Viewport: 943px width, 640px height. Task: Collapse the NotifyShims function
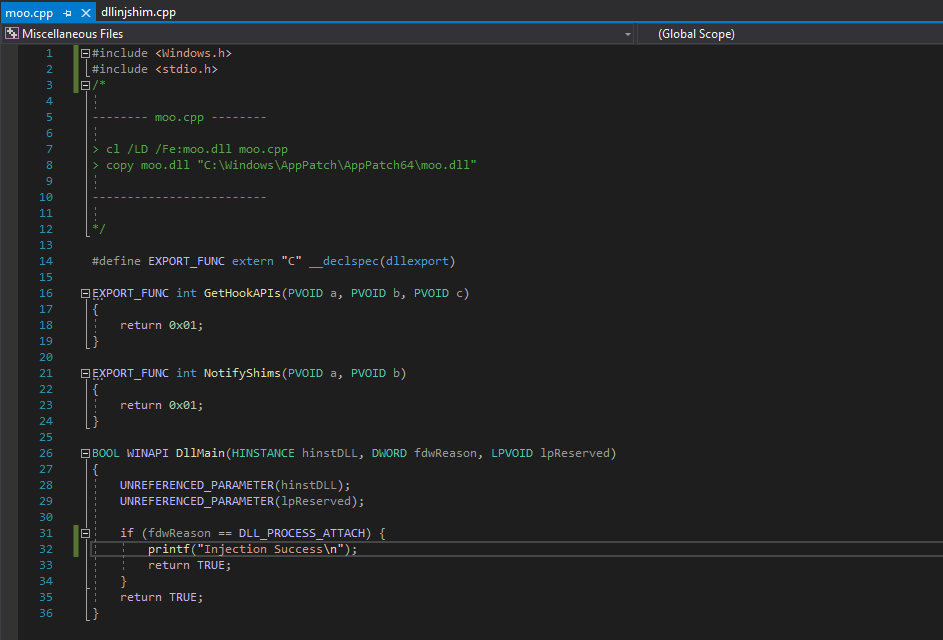85,373
